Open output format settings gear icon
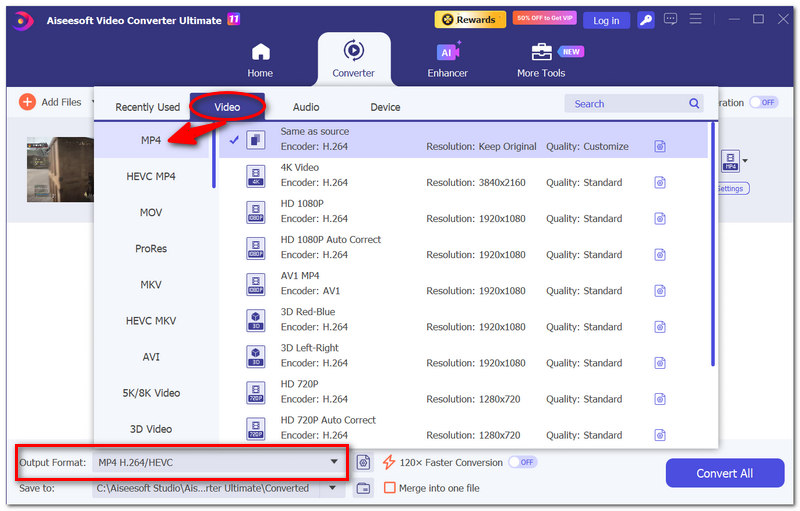Screen dimensions: 800x511 [x=363, y=463]
